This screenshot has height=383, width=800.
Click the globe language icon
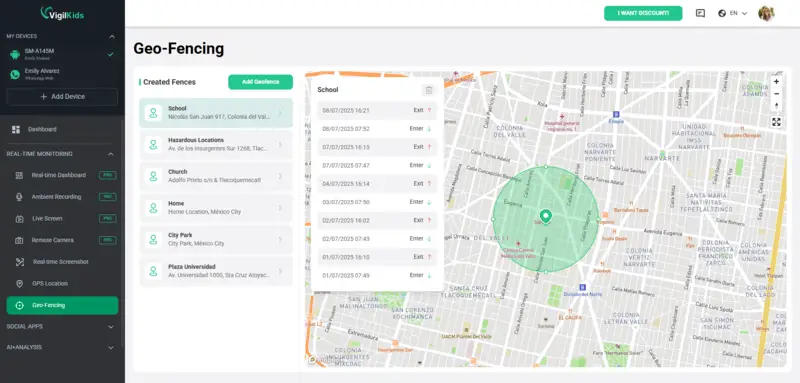722,13
